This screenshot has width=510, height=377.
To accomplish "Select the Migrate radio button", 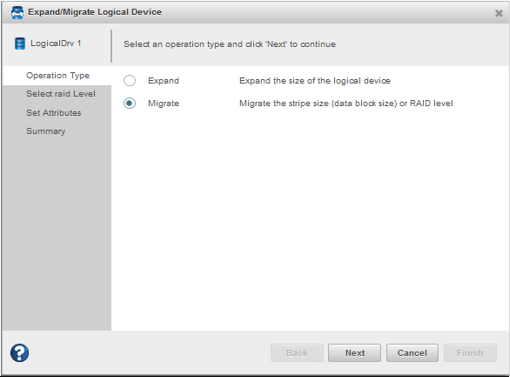I will click(x=129, y=103).
